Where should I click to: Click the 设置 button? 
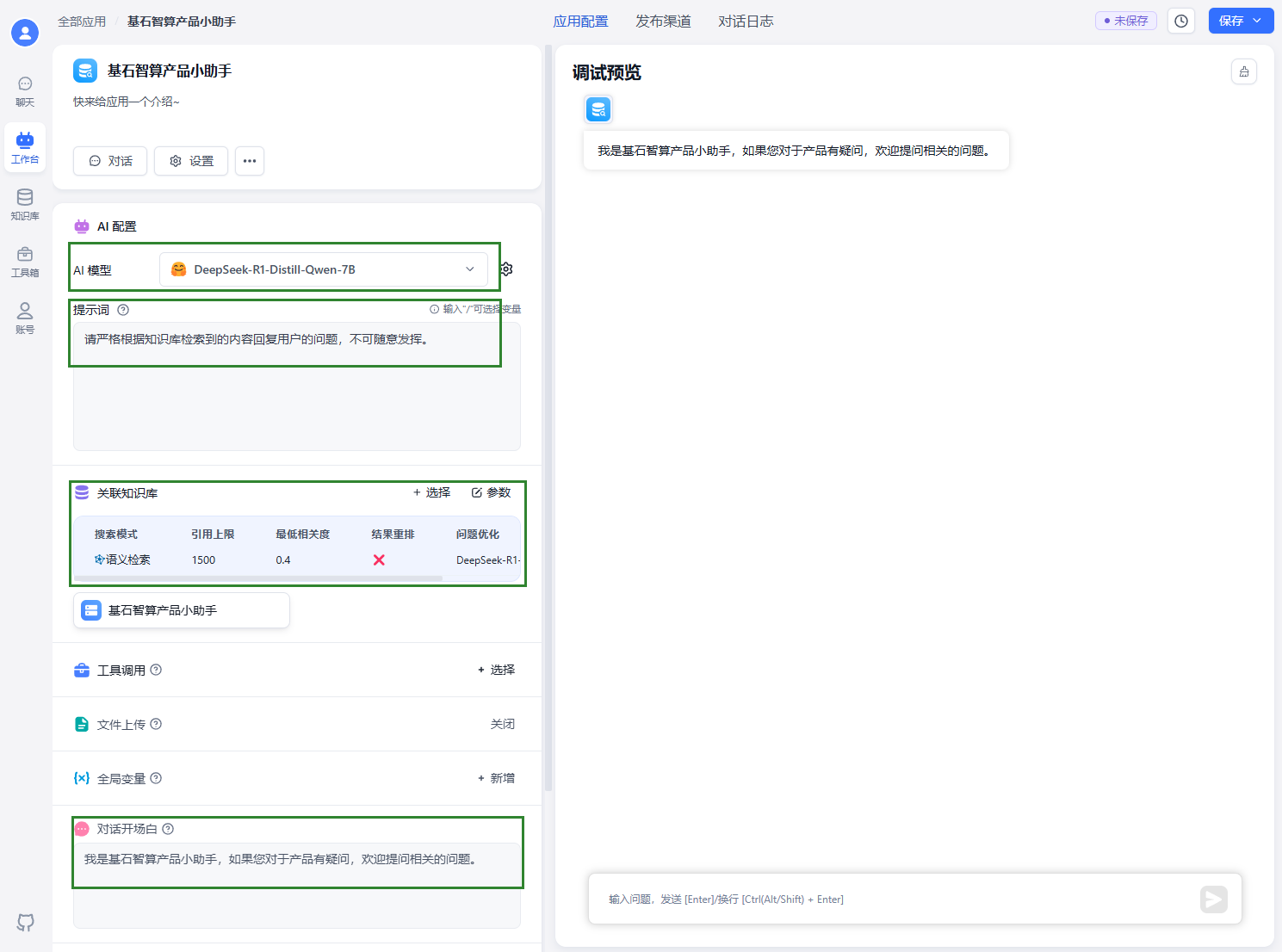pos(191,161)
